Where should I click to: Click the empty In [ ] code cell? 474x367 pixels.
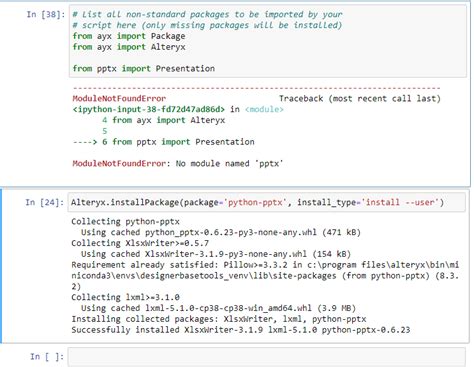tap(266, 357)
